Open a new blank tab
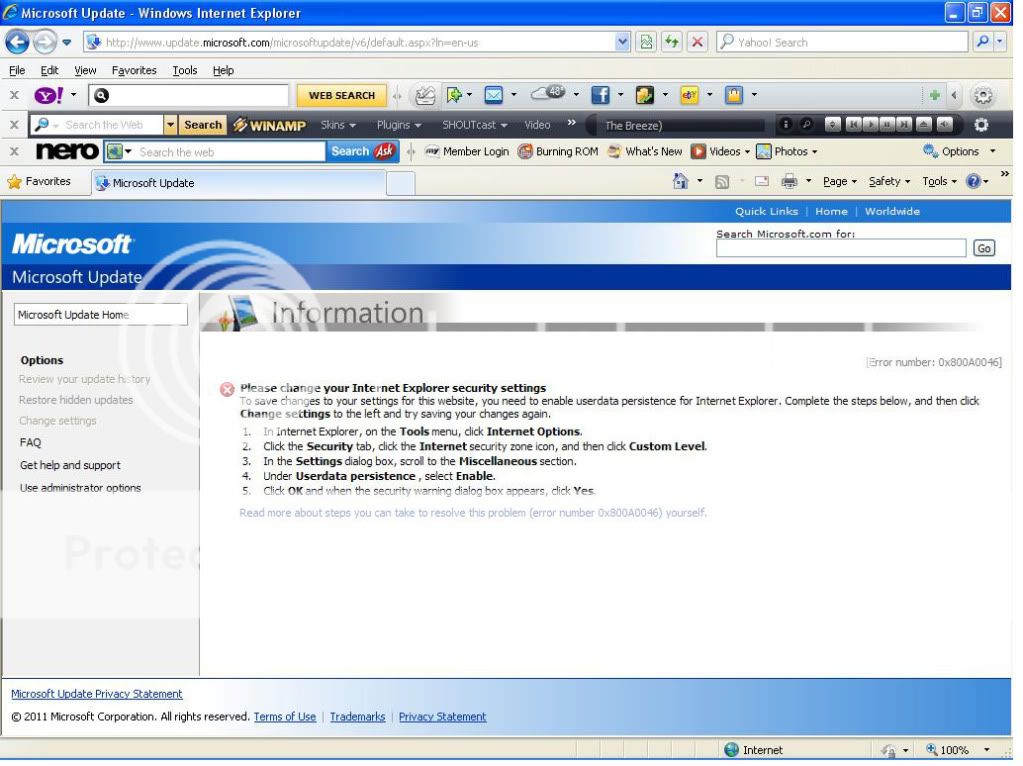Viewport: 1023px width, 766px height. coord(401,183)
